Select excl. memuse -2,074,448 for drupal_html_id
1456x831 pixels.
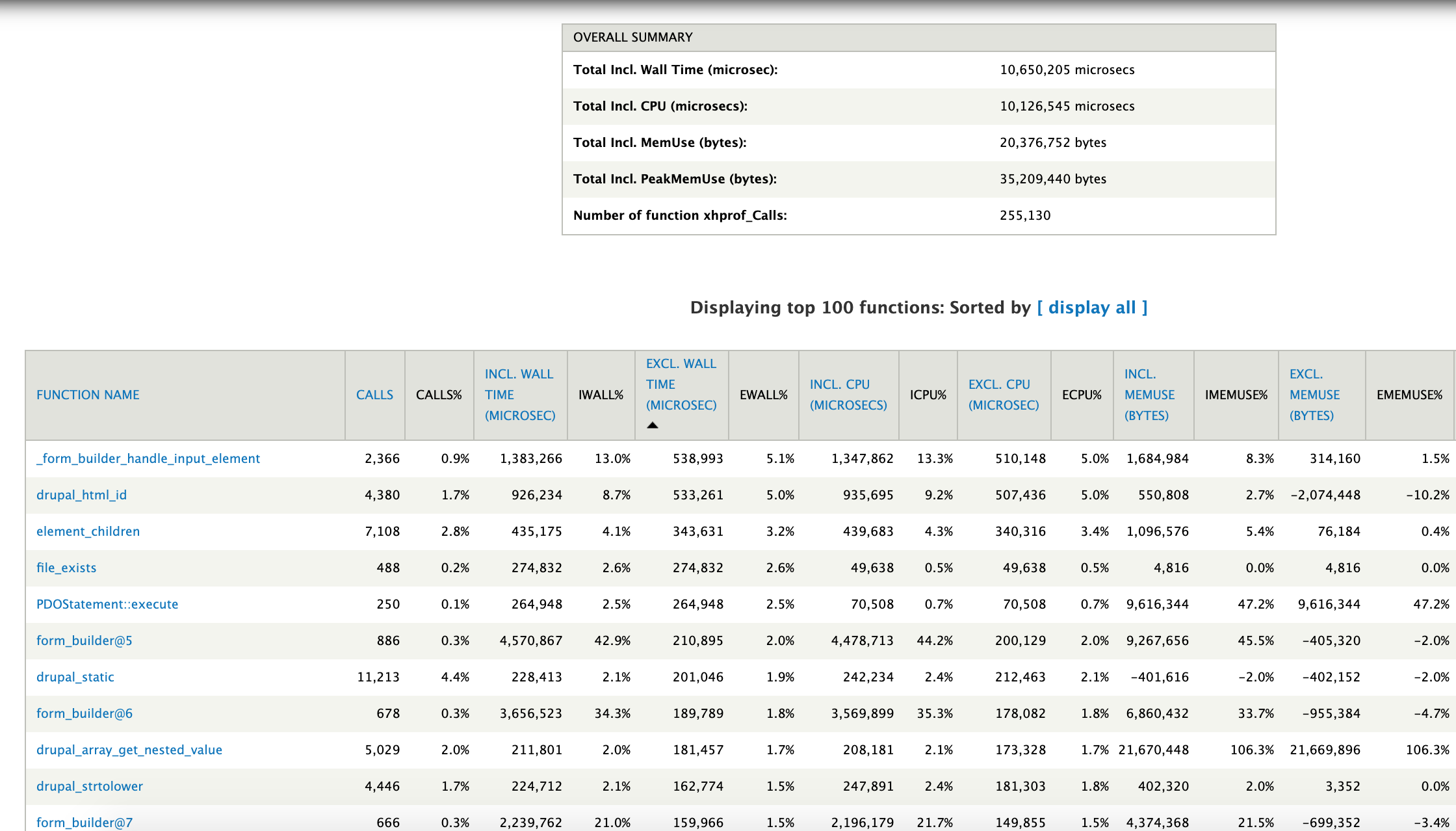click(1325, 495)
